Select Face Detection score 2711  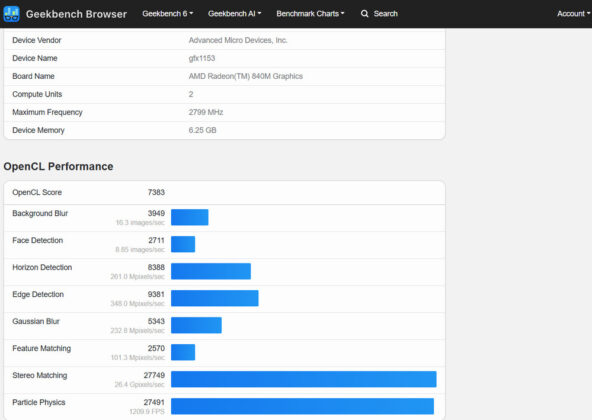click(x=156, y=240)
